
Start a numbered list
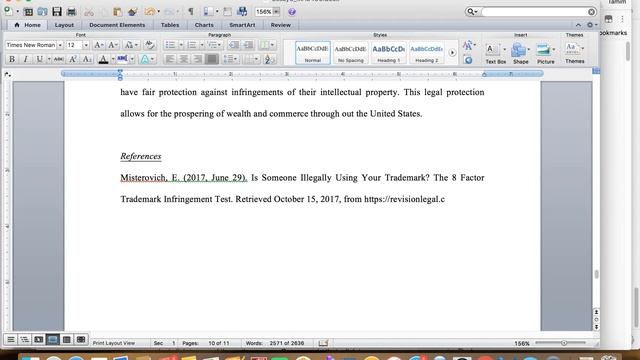pos(192,45)
